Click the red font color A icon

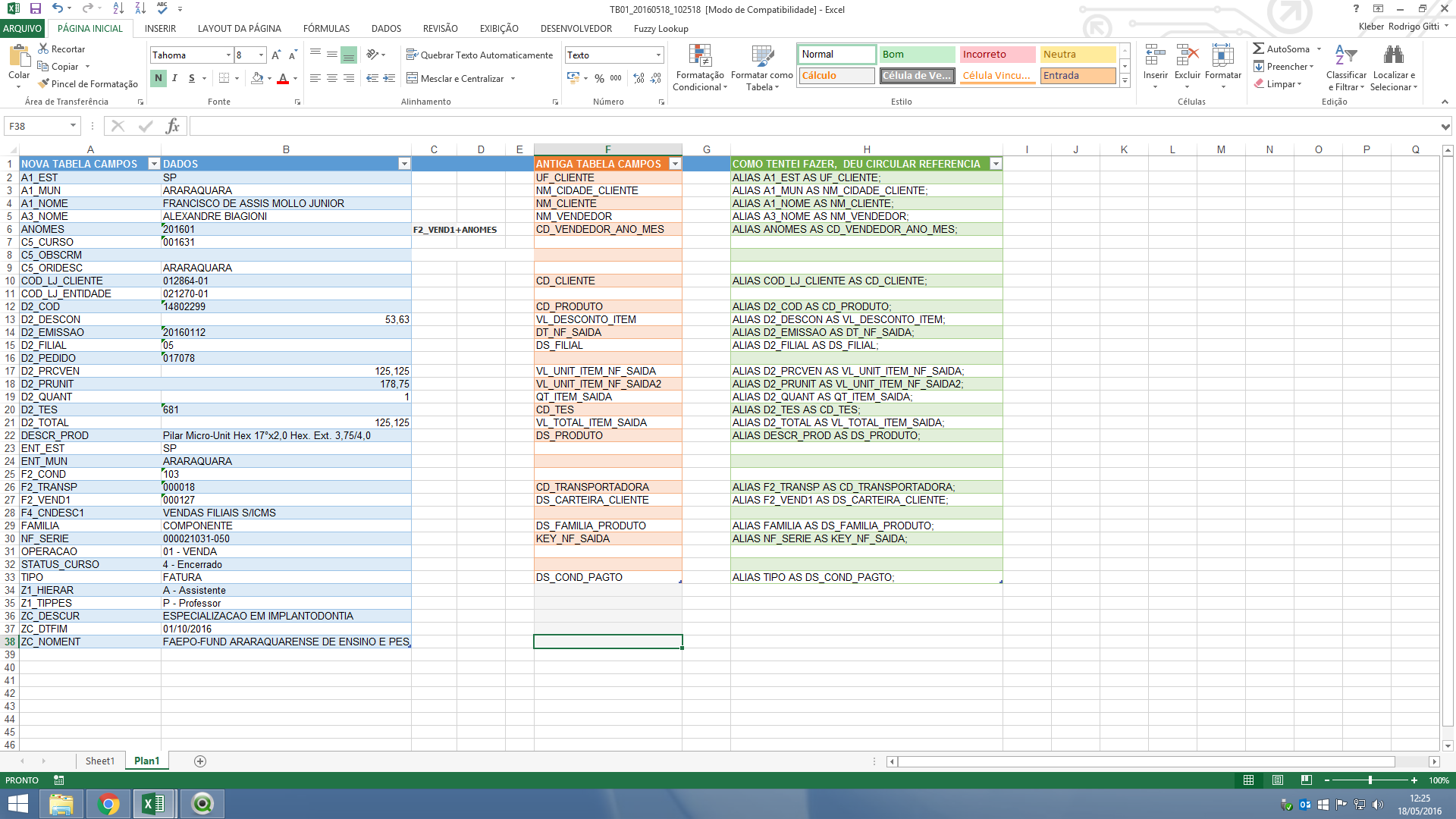[x=283, y=78]
